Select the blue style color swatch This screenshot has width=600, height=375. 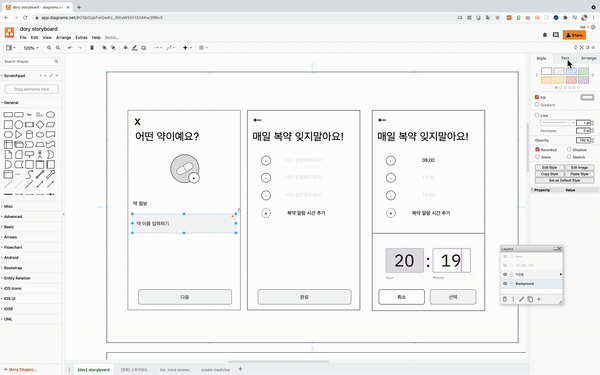click(571, 71)
